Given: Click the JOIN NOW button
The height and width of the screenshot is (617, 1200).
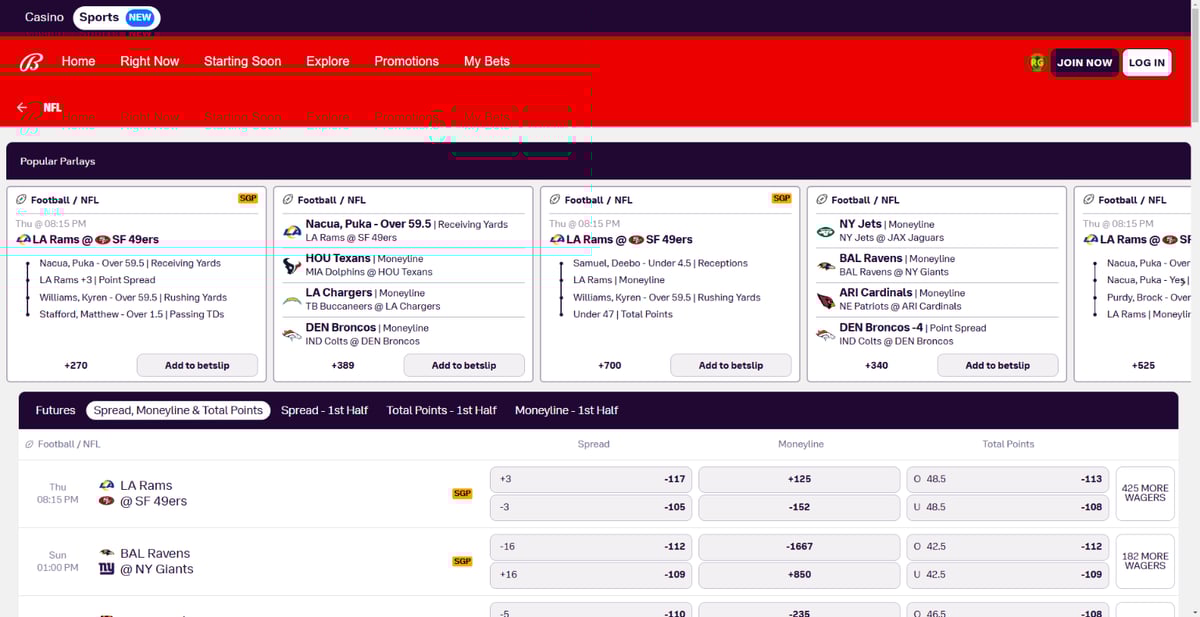Looking at the screenshot, I should pos(1084,62).
